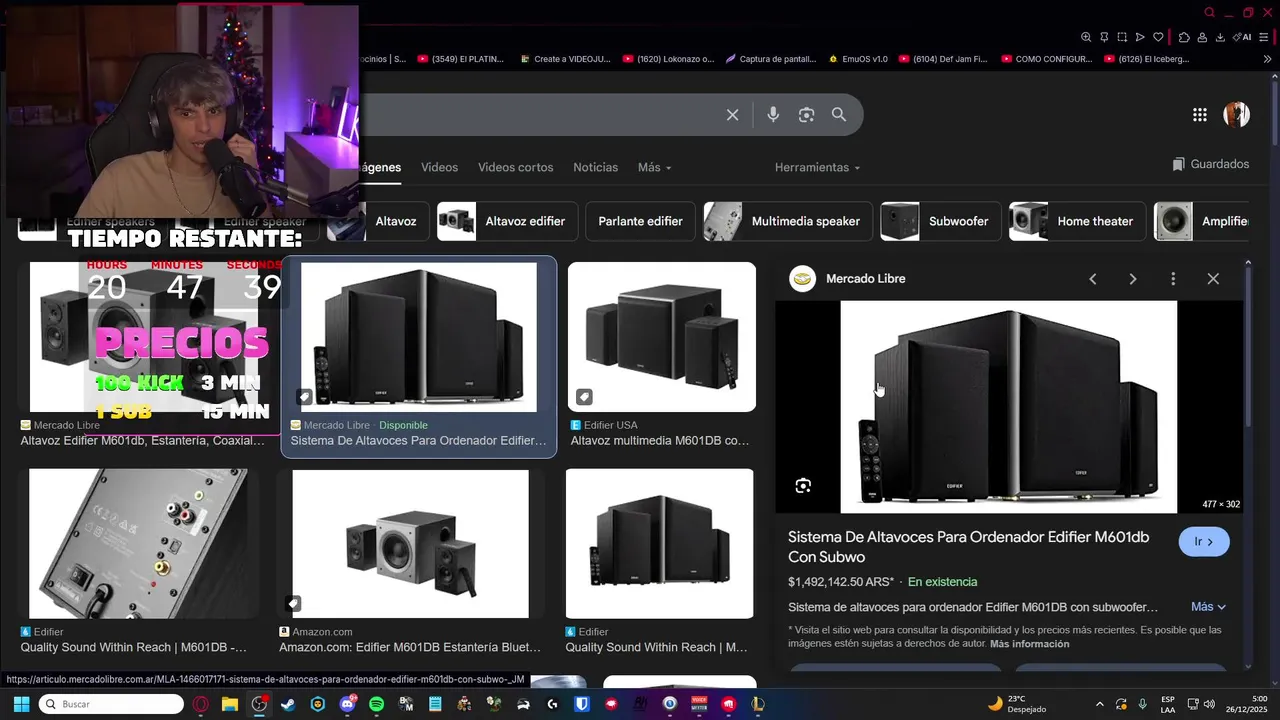The height and width of the screenshot is (720, 1280).
Task: Switch to the Noticias tab
Action: point(595,167)
